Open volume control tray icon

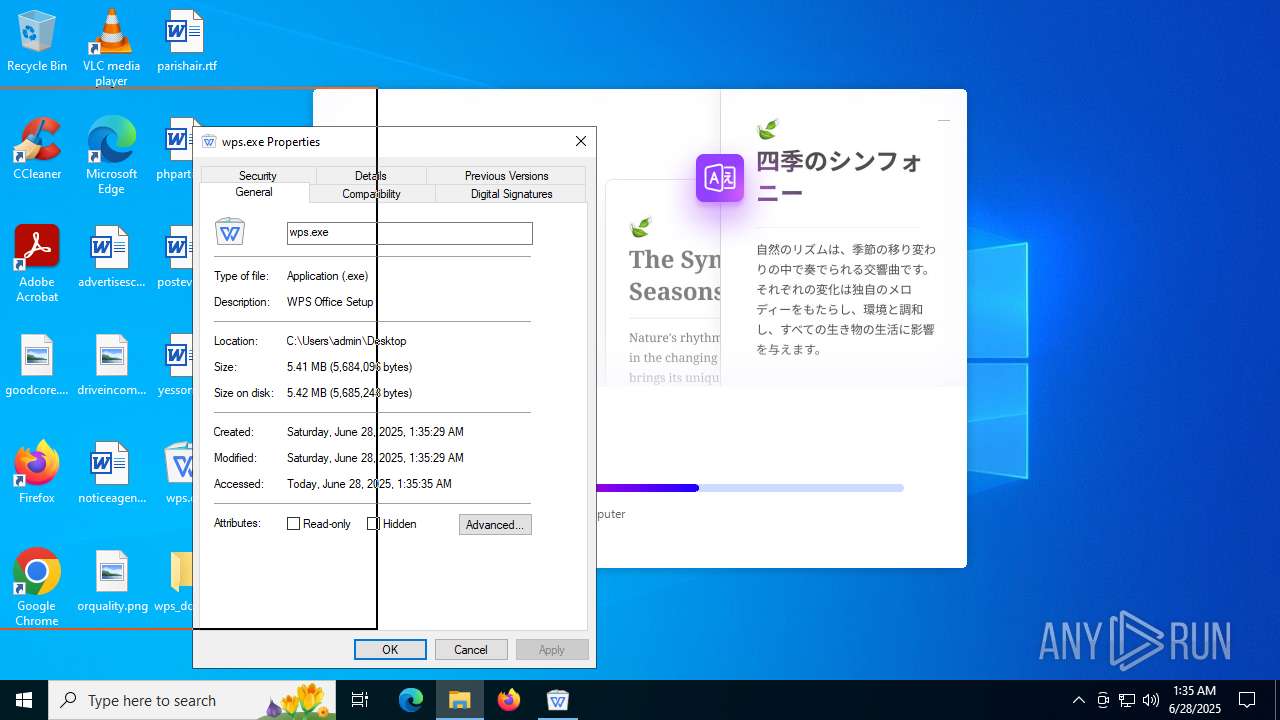click(x=1151, y=700)
